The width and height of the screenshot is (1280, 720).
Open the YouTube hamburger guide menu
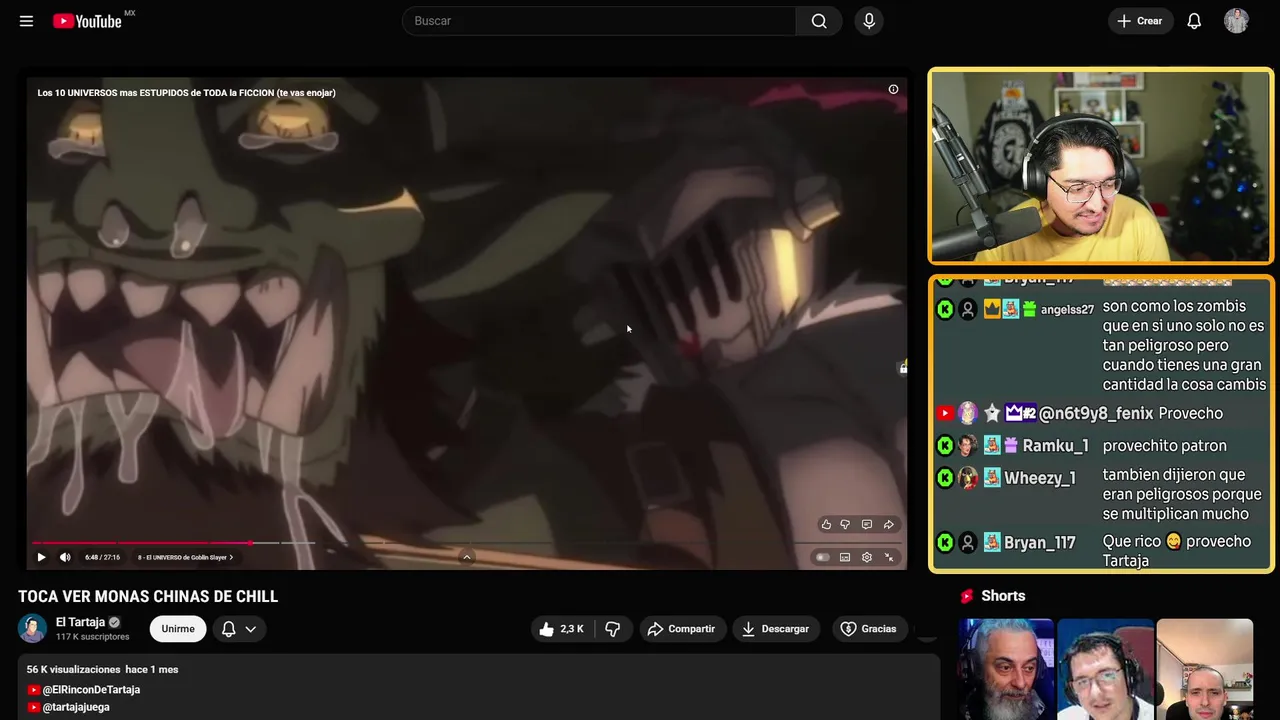26,21
